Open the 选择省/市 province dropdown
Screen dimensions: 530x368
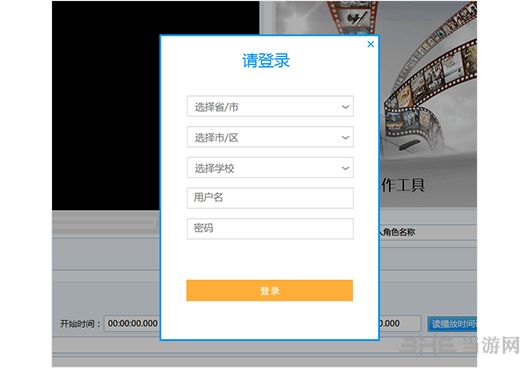point(270,106)
